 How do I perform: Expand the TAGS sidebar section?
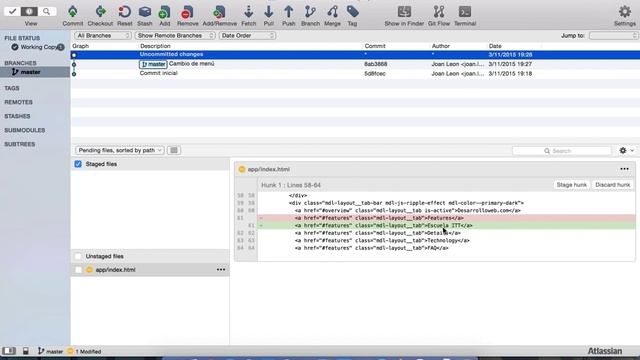tap(12, 88)
